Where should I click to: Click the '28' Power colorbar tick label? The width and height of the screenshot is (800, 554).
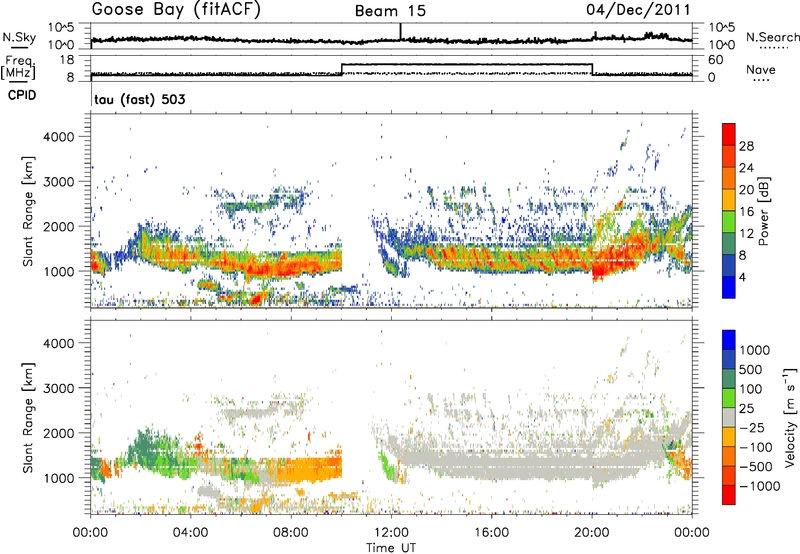pos(746,146)
